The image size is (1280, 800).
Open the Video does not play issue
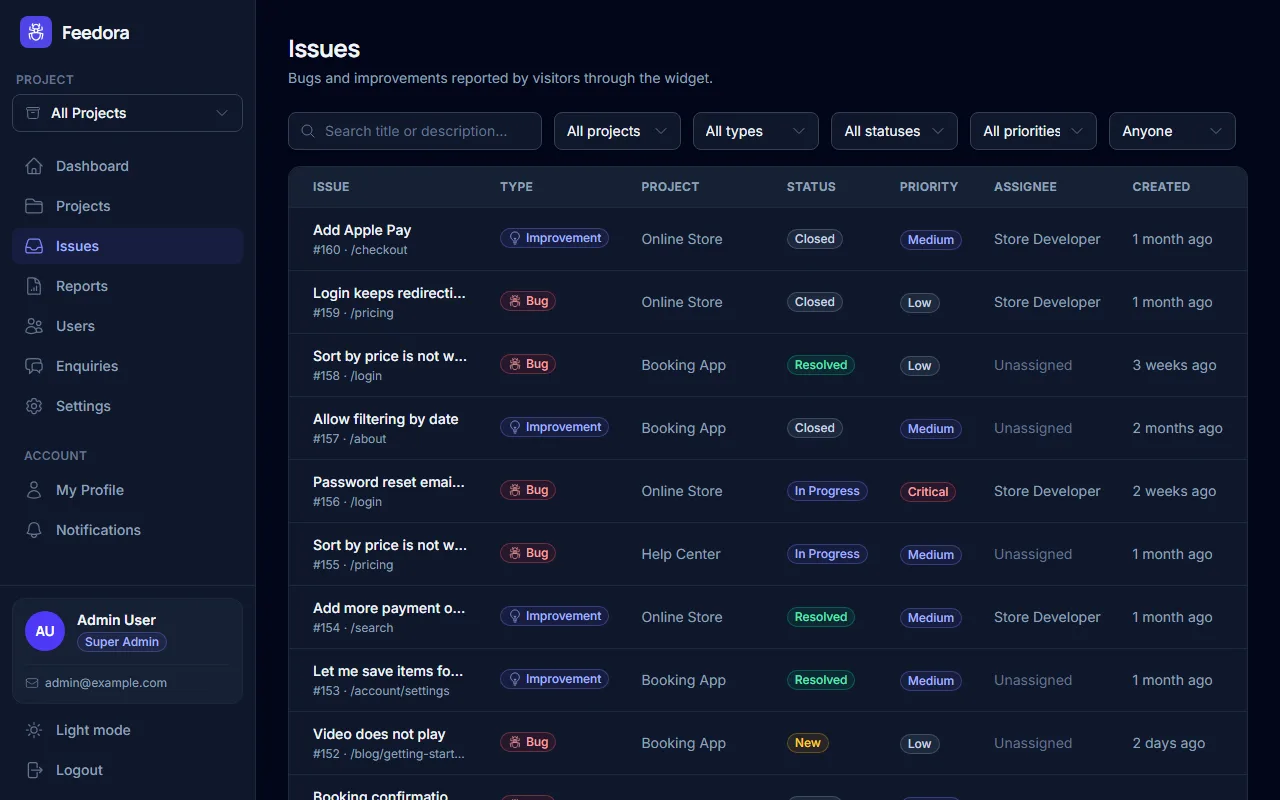[x=379, y=734]
